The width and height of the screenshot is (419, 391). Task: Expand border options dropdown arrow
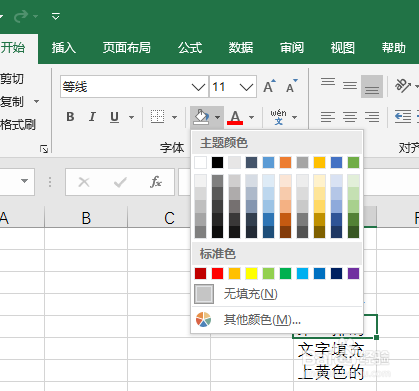click(174, 117)
